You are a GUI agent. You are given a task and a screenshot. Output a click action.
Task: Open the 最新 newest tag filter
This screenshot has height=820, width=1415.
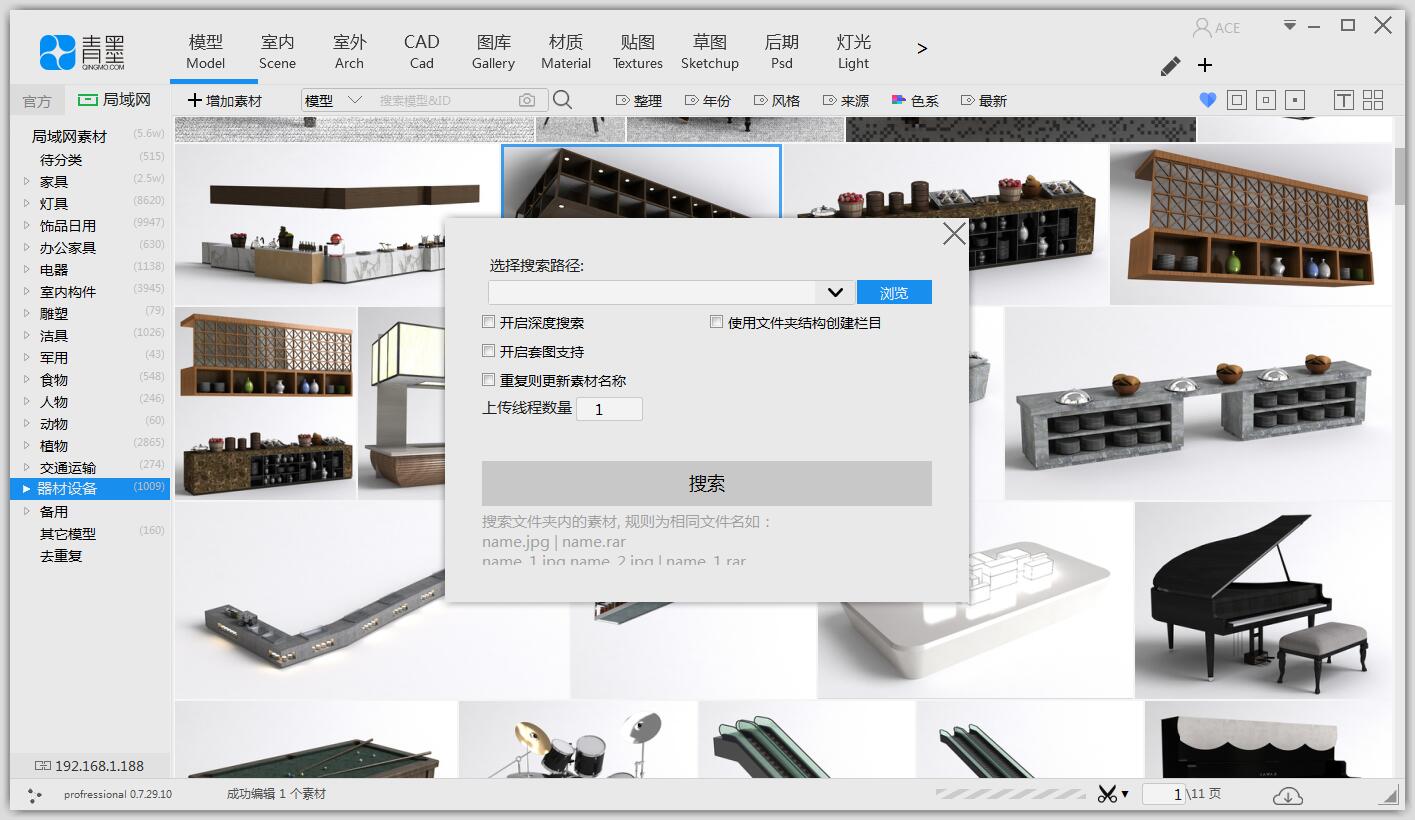[x=984, y=101]
